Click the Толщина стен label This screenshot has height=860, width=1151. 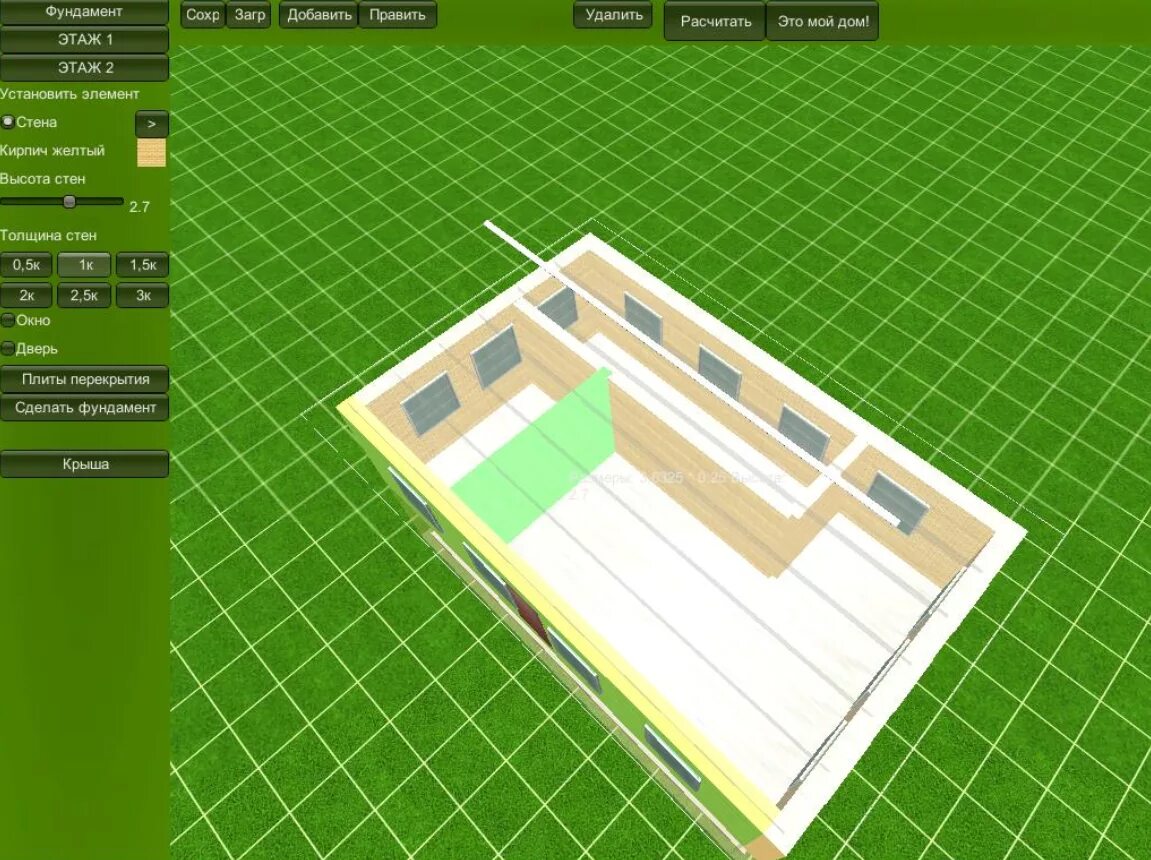coord(48,236)
